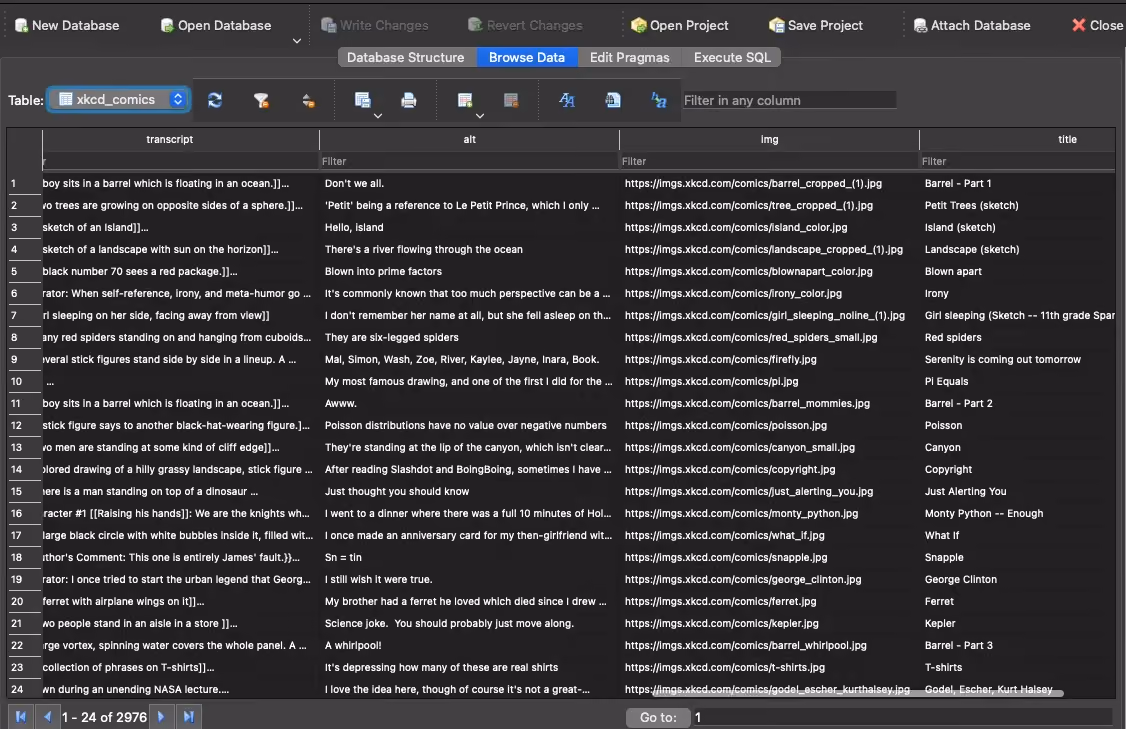Select row header number 1
The height and width of the screenshot is (729, 1126).
coord(24,183)
